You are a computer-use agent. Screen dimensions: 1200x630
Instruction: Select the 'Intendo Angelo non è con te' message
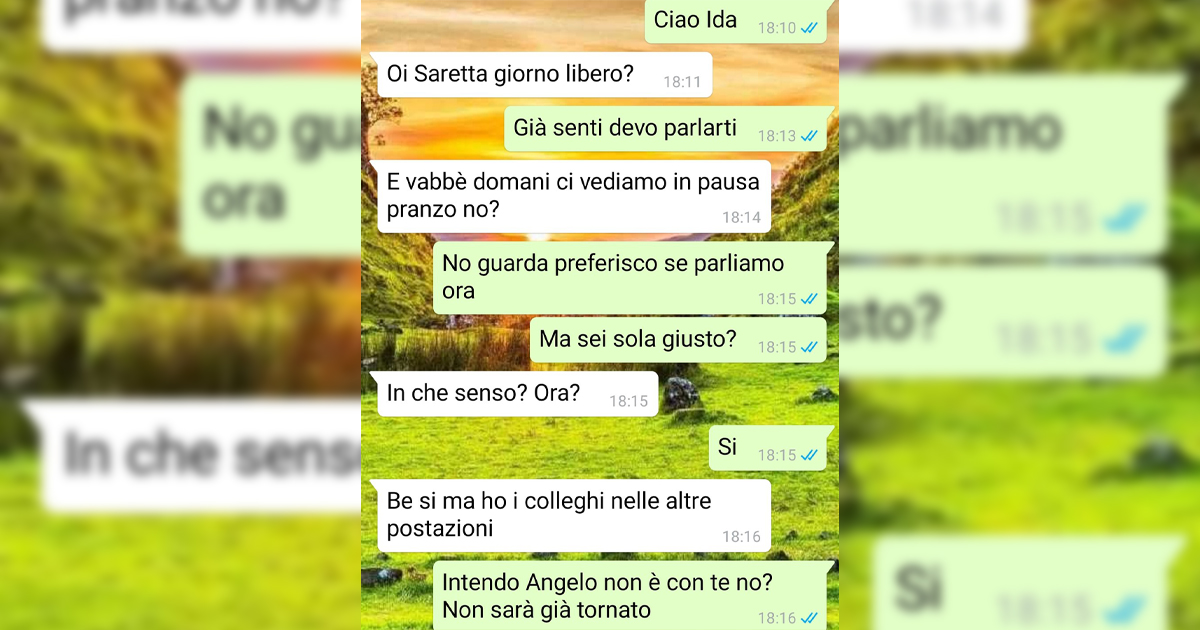point(633,596)
